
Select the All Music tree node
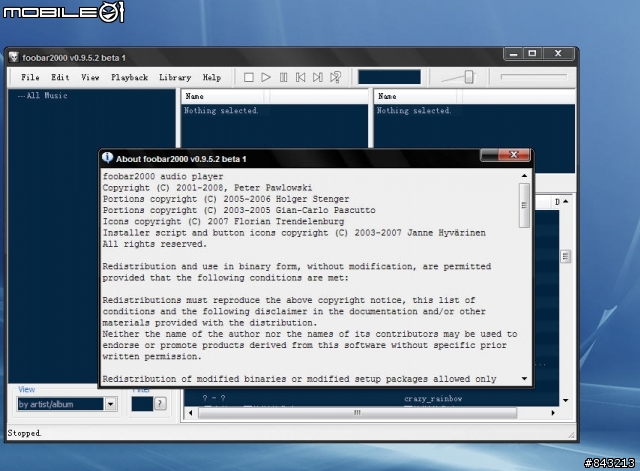click(47, 96)
